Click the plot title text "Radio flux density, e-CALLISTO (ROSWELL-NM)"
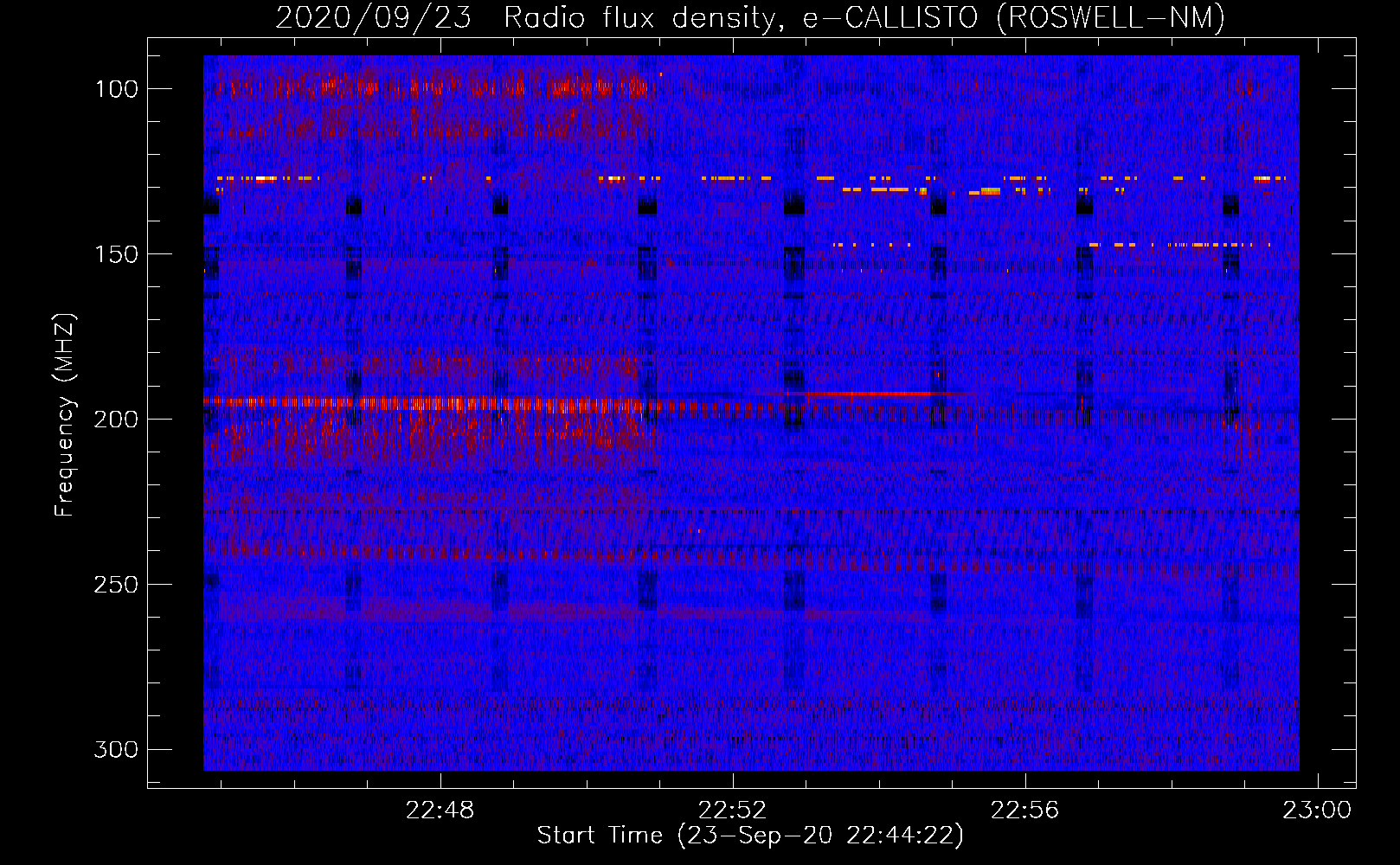 point(864,17)
